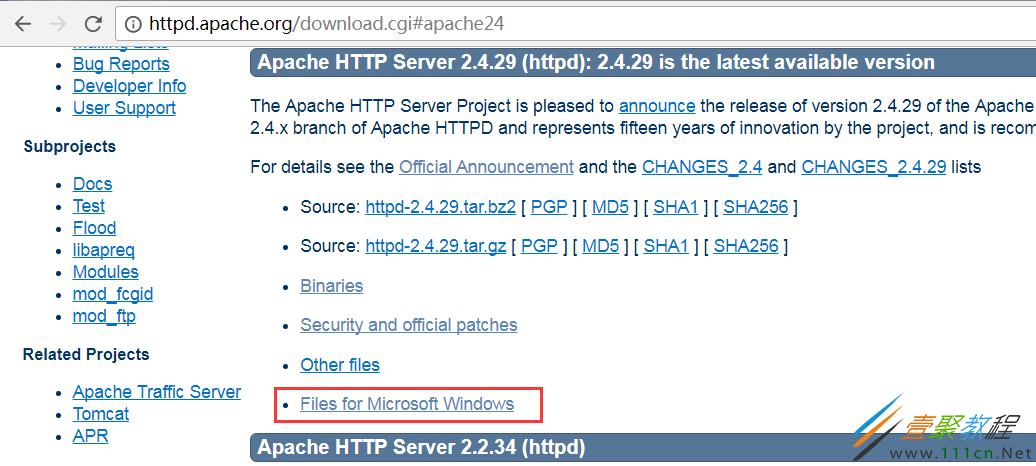Open the CHANGES_2.4.29 link

pos(873,167)
